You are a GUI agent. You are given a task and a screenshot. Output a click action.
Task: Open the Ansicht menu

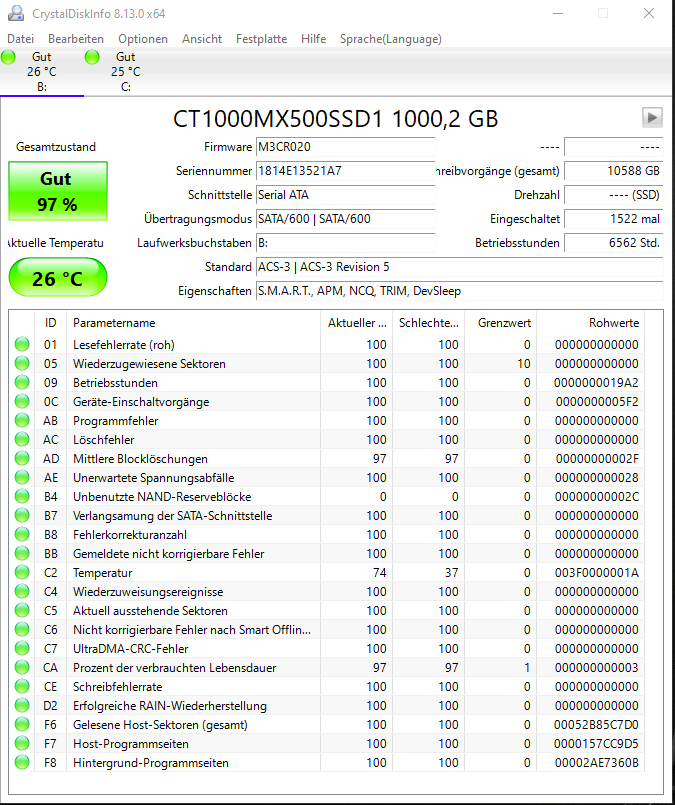(x=202, y=39)
